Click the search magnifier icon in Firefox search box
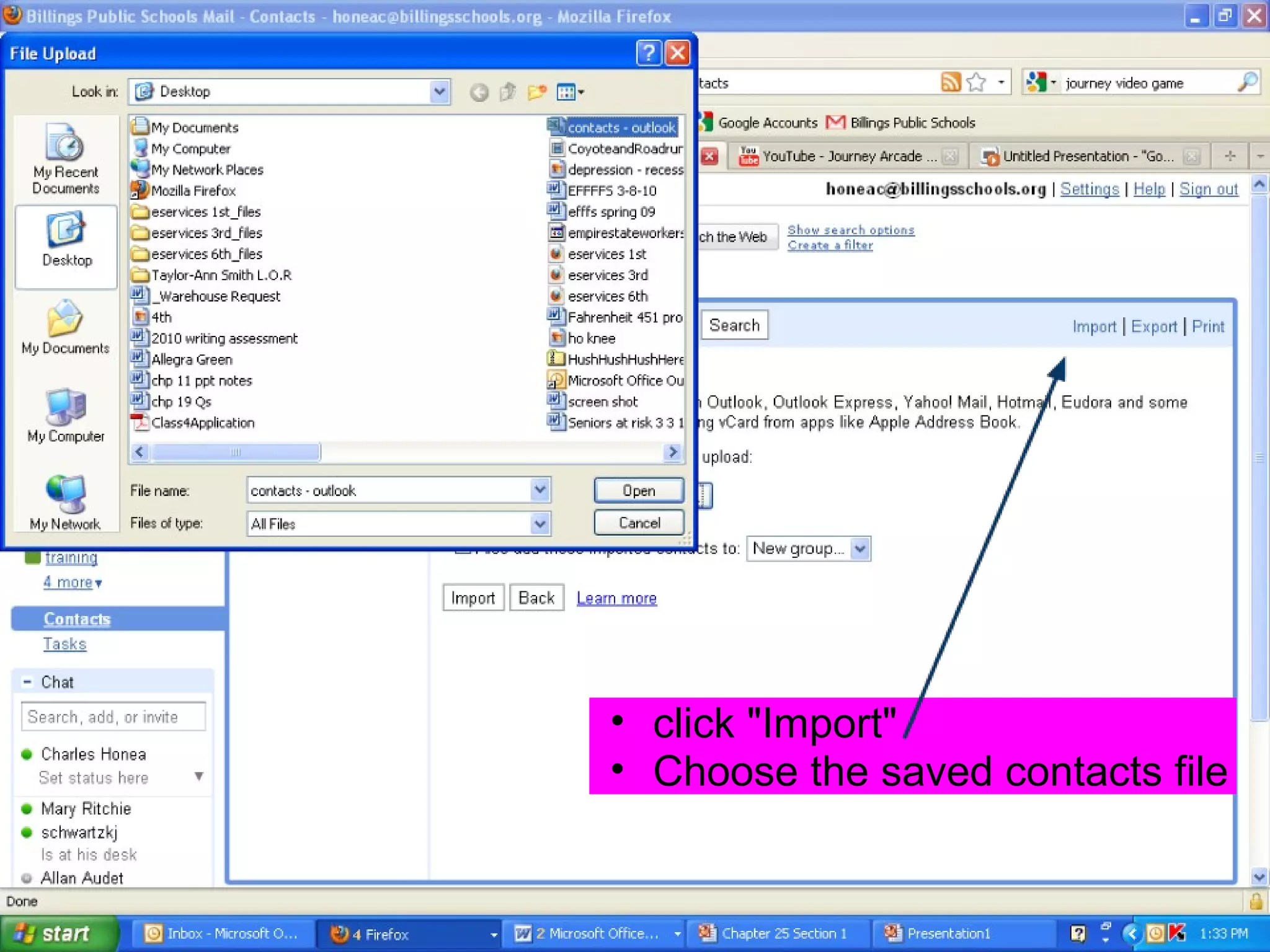The height and width of the screenshot is (952, 1270). (x=1246, y=82)
